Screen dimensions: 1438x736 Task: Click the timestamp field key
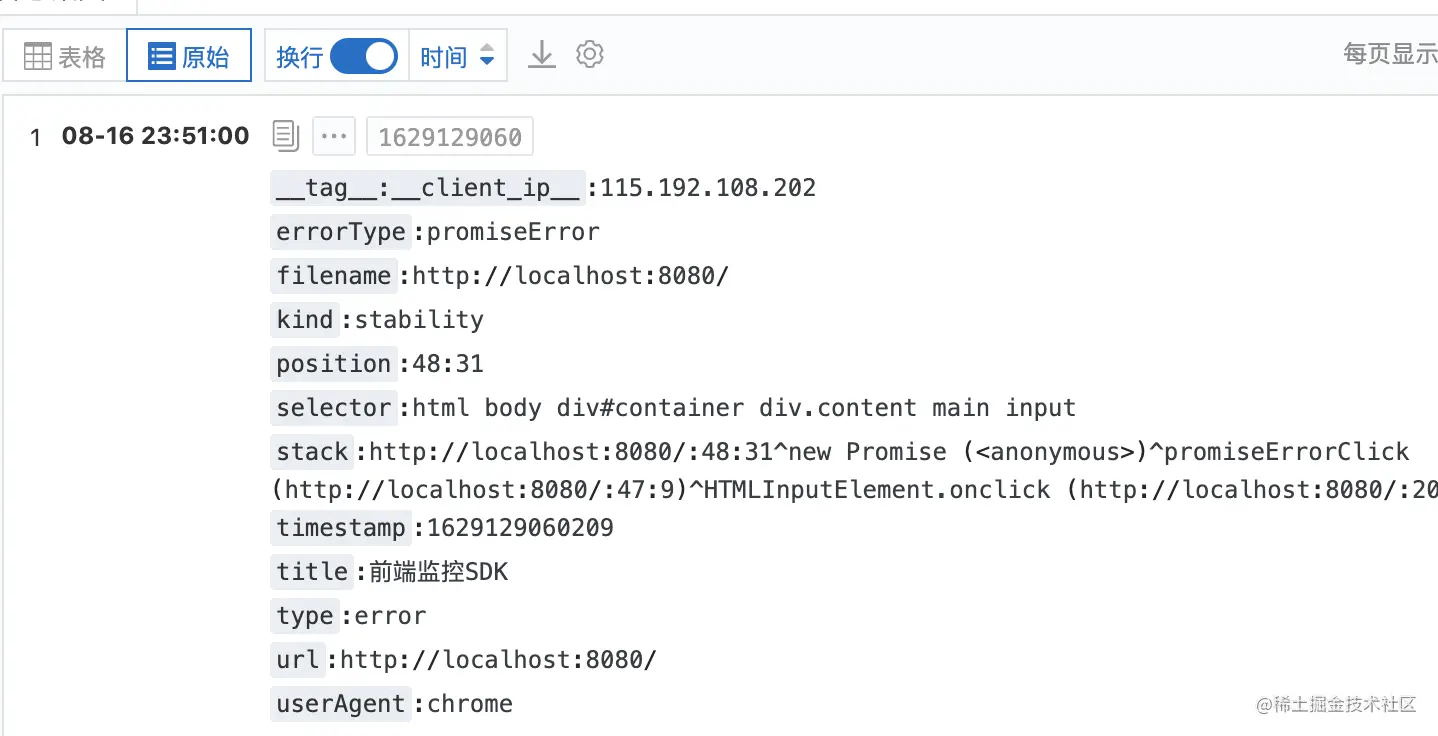coord(341,528)
